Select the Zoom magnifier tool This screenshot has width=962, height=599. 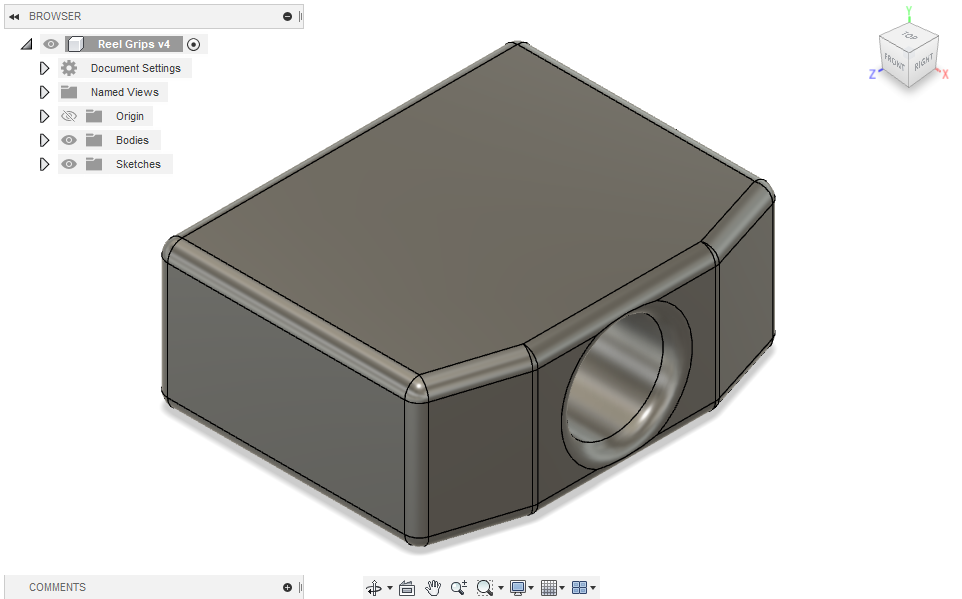click(x=458, y=588)
